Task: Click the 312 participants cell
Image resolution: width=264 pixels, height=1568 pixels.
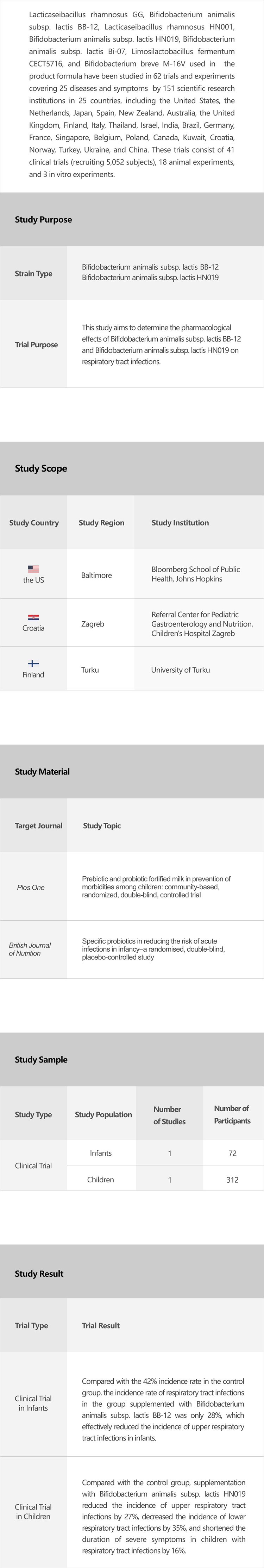Action: click(232, 1180)
